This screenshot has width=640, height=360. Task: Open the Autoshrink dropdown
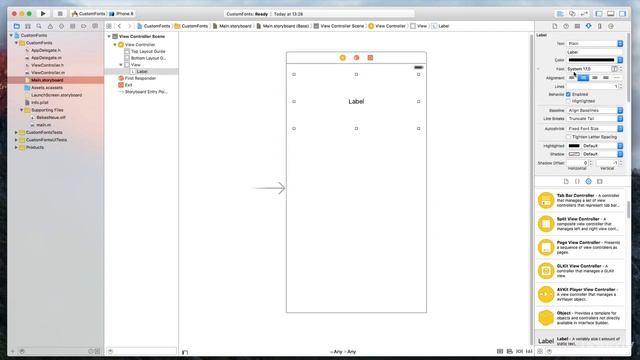595,128
